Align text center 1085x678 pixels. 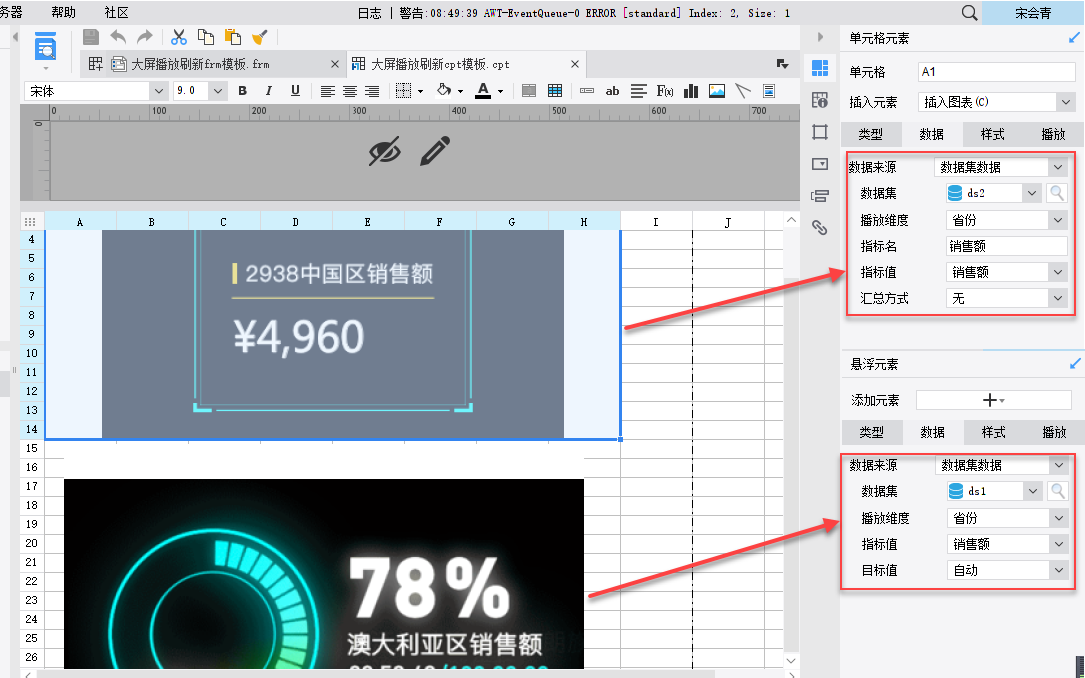(x=350, y=91)
